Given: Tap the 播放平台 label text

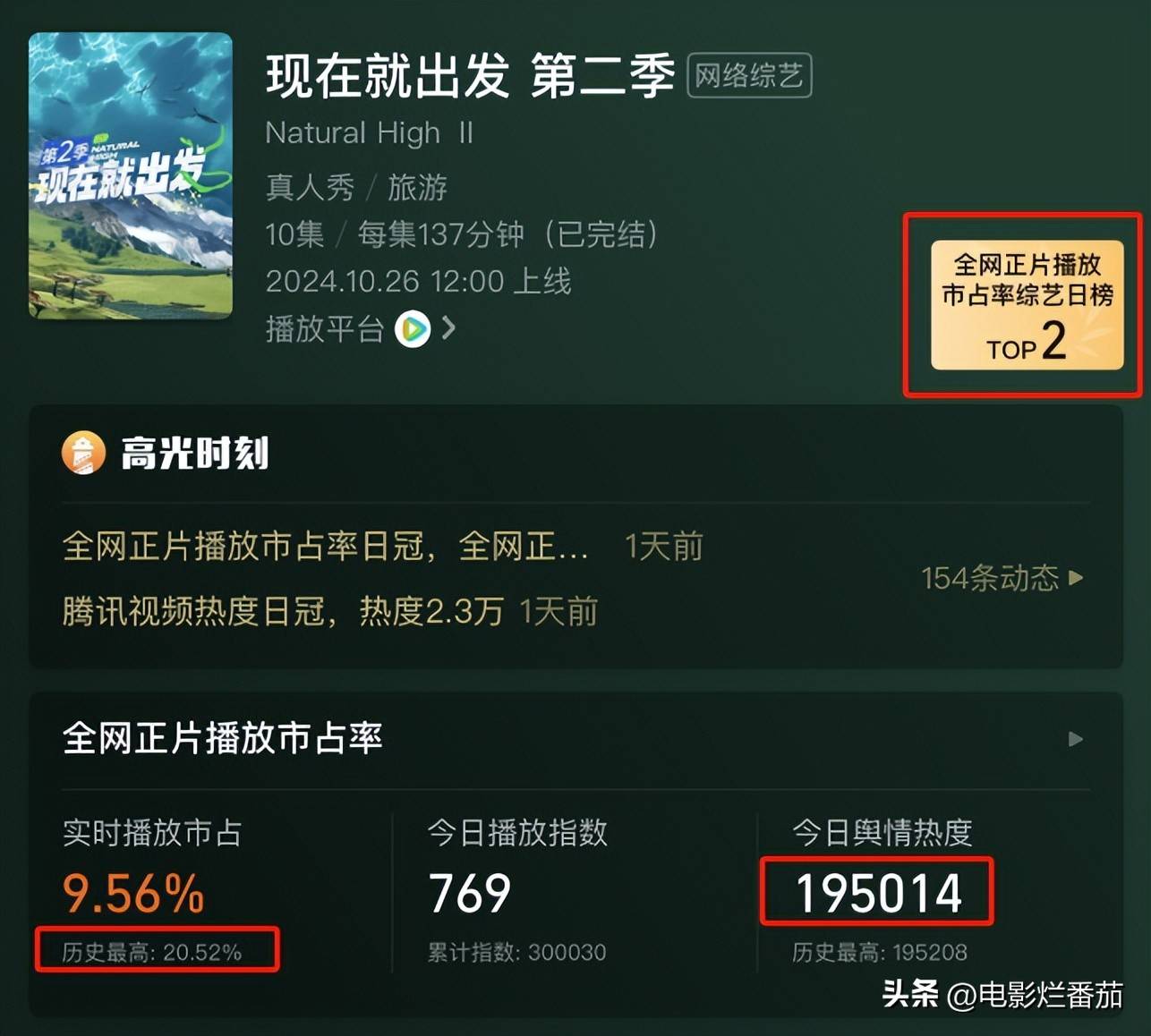Looking at the screenshot, I should coord(325,329).
